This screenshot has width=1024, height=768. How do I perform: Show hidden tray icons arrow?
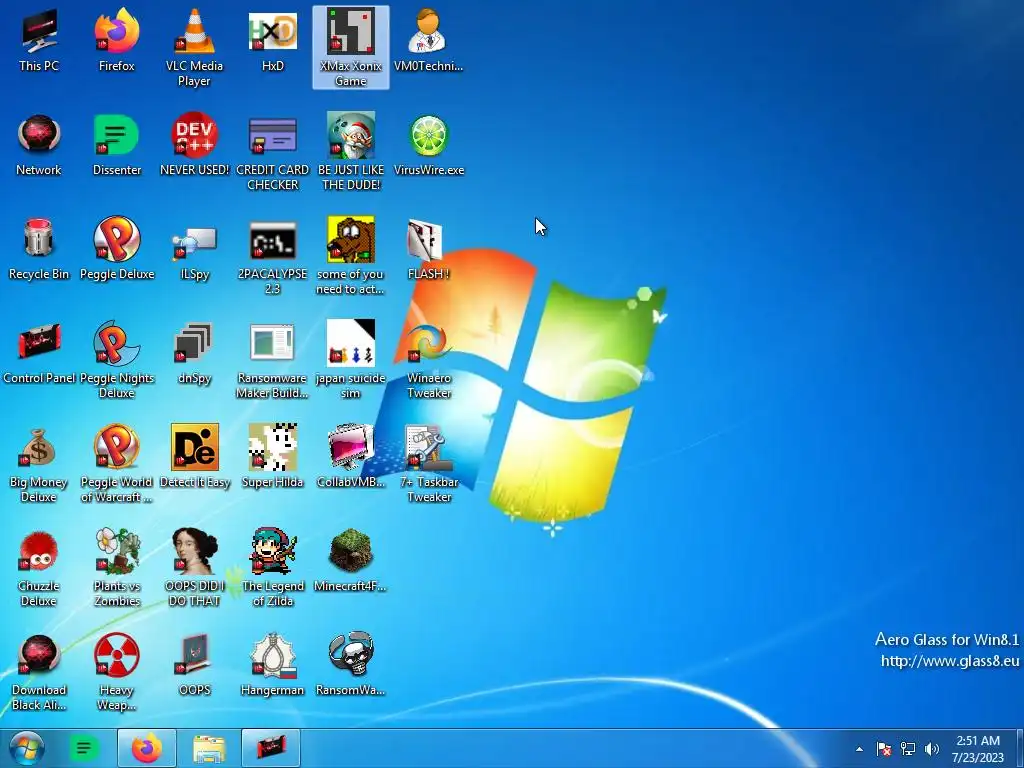tap(859, 749)
